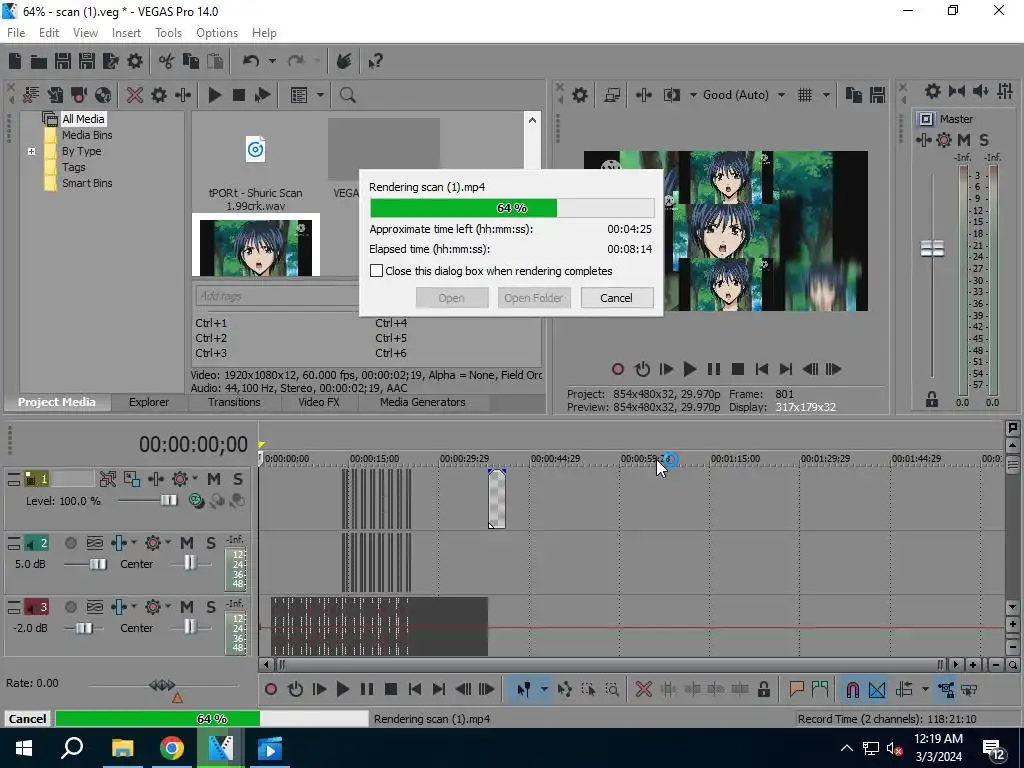Open the Tools menu
This screenshot has height=768, width=1024.
(x=168, y=33)
